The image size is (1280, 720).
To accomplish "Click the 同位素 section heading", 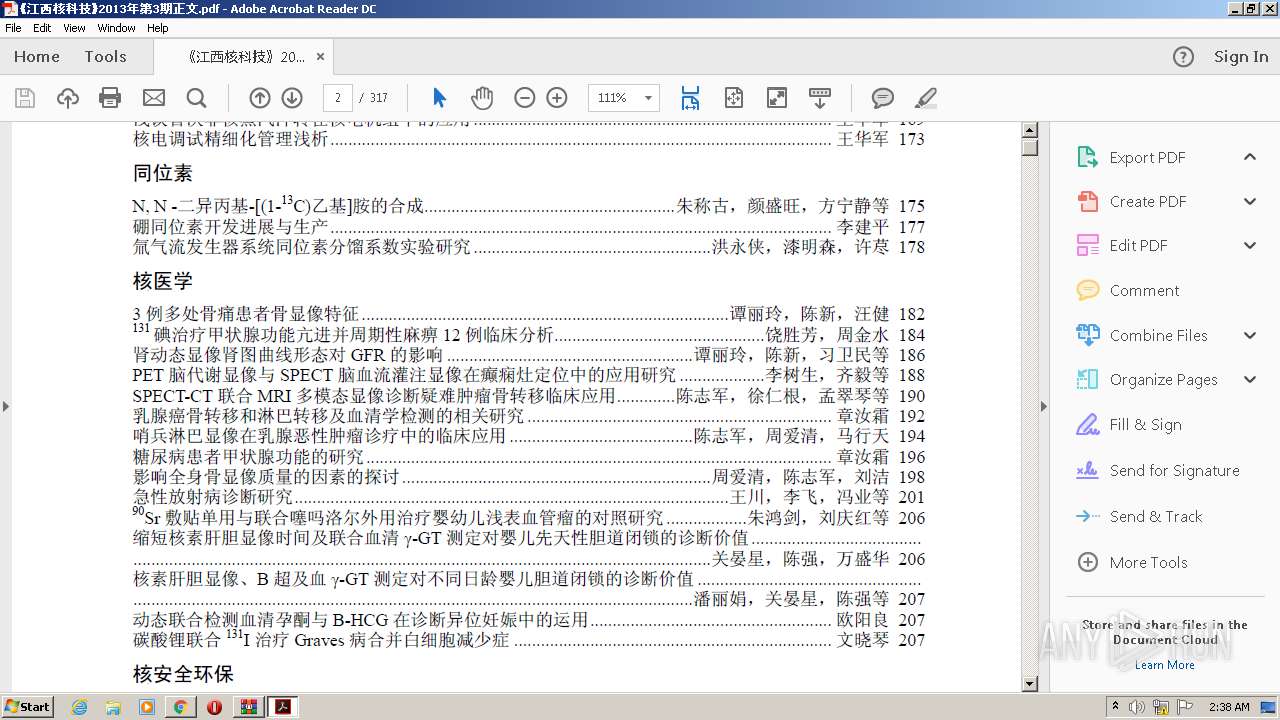I will pyautogui.click(x=163, y=173).
